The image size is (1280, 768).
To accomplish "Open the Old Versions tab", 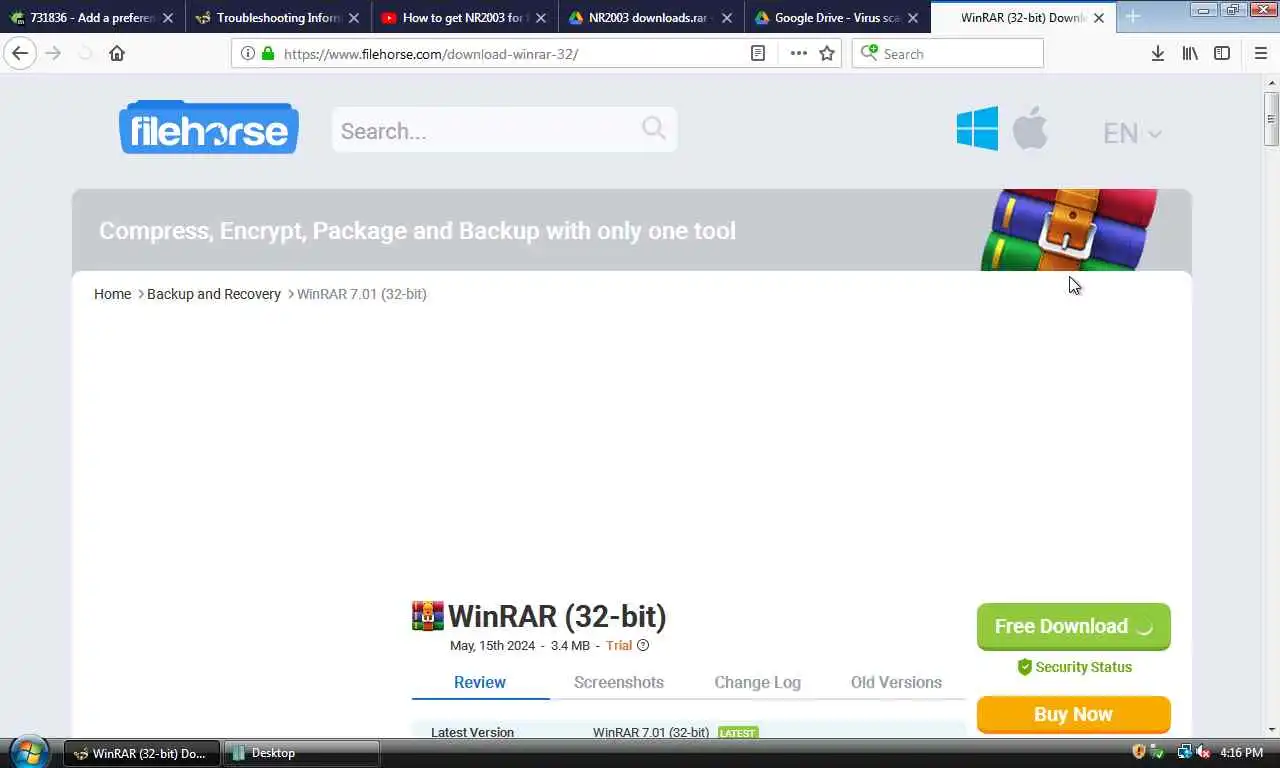I will pos(896,682).
